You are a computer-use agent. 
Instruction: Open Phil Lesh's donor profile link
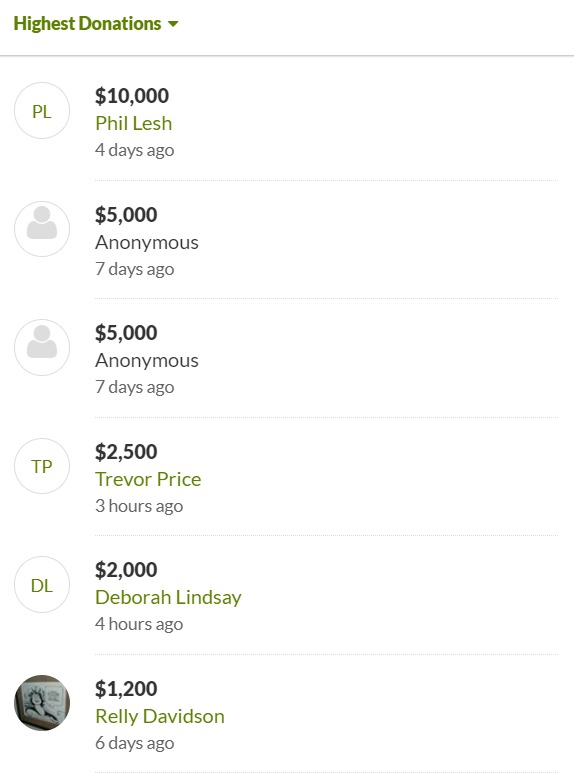[134, 123]
